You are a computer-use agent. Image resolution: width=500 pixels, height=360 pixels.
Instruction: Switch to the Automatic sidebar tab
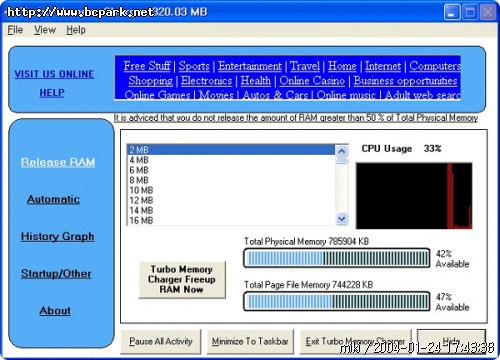point(54,199)
